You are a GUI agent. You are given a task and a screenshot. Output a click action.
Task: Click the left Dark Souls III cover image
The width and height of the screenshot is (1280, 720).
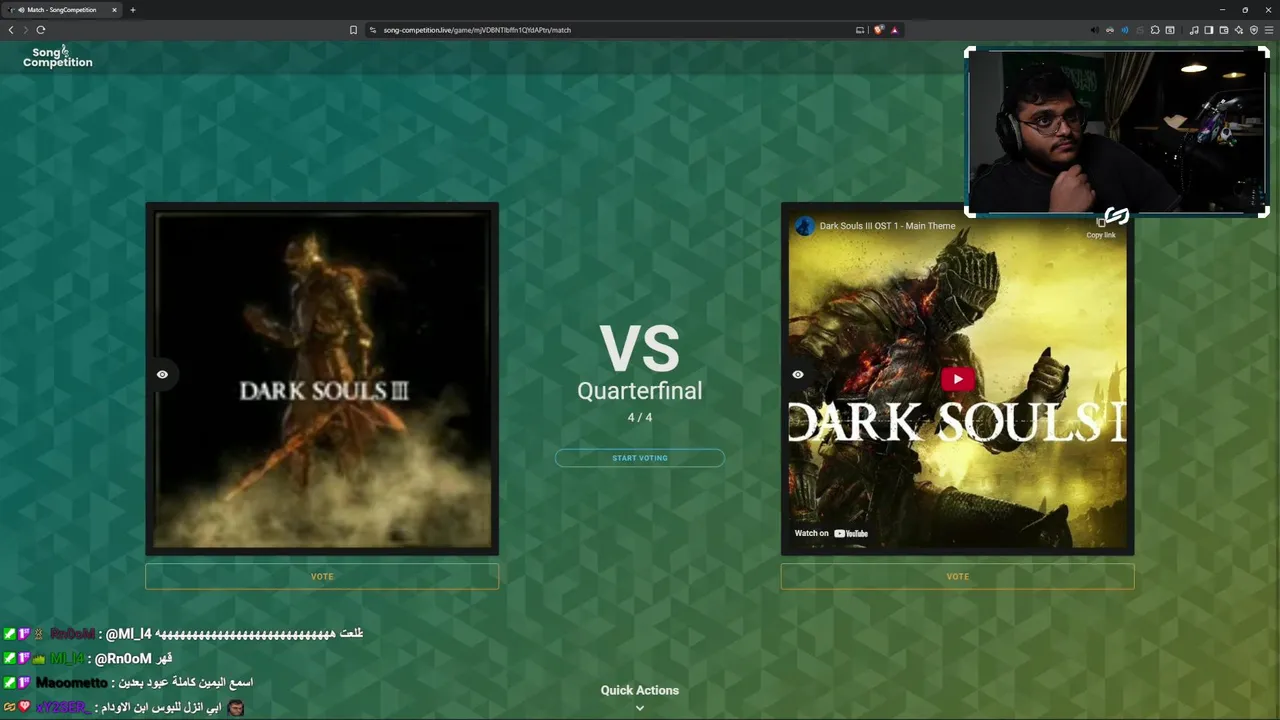tap(322, 379)
